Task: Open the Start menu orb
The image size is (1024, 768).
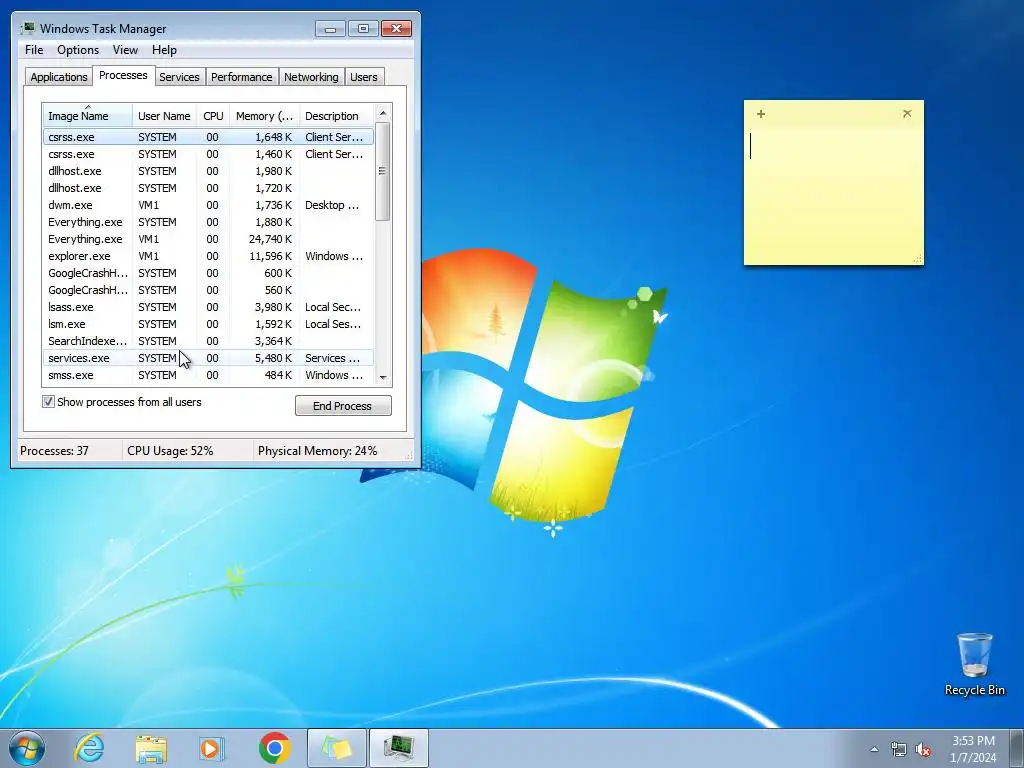Action: 27,748
